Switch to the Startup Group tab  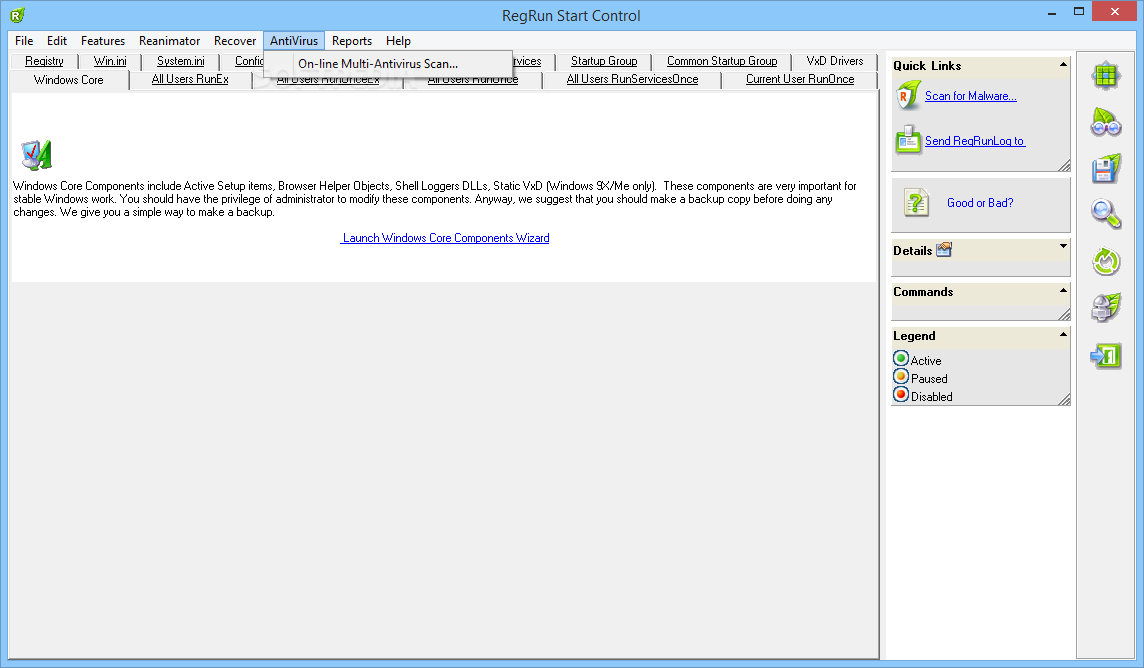point(604,61)
